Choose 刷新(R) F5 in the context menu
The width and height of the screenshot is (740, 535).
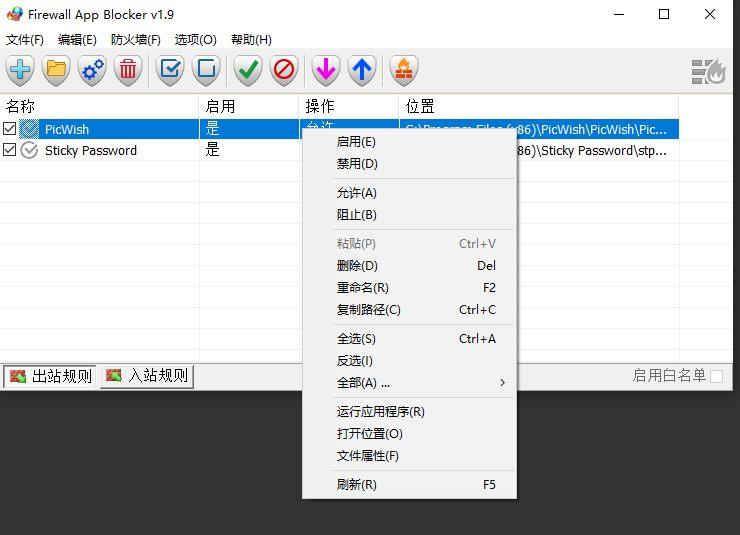click(x=409, y=485)
